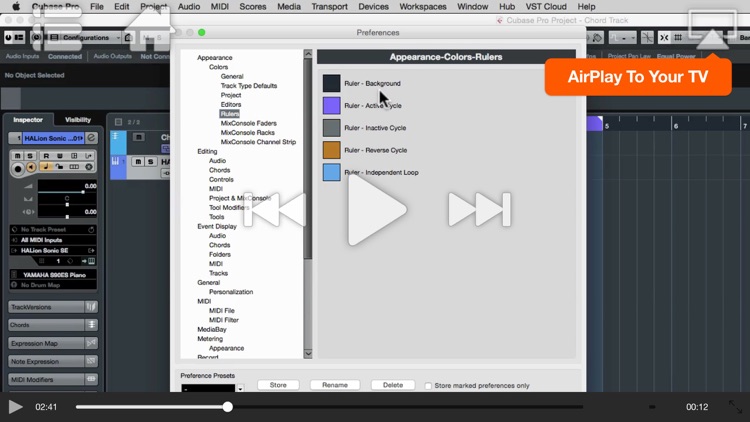Click the Expression Map section icon
750x422 pixels.
91,343
